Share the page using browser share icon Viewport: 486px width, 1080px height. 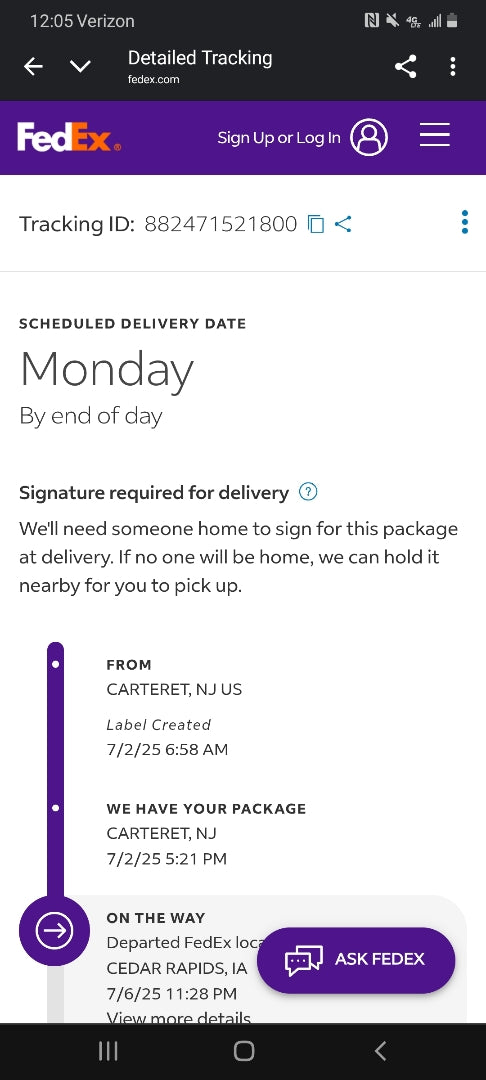pos(405,66)
